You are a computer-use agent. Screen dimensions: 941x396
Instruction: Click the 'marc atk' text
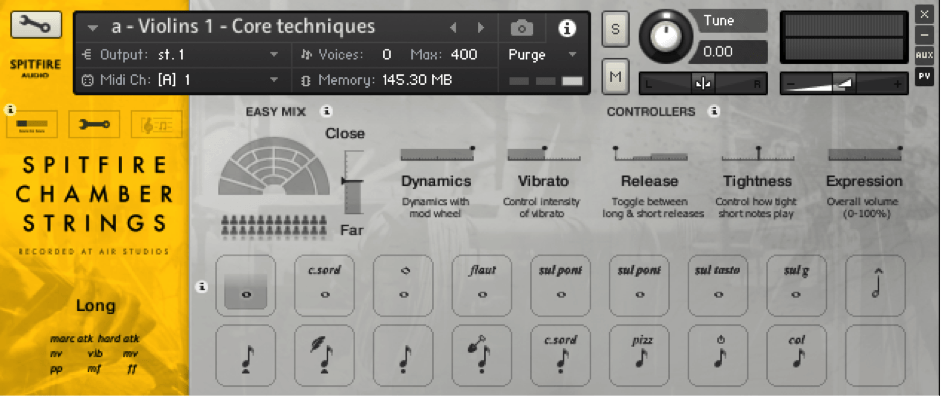(72, 339)
